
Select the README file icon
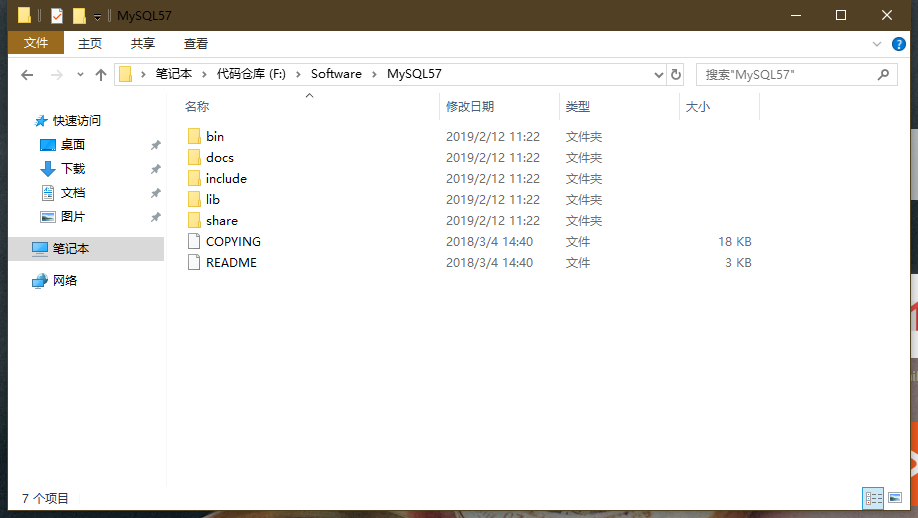pos(194,262)
